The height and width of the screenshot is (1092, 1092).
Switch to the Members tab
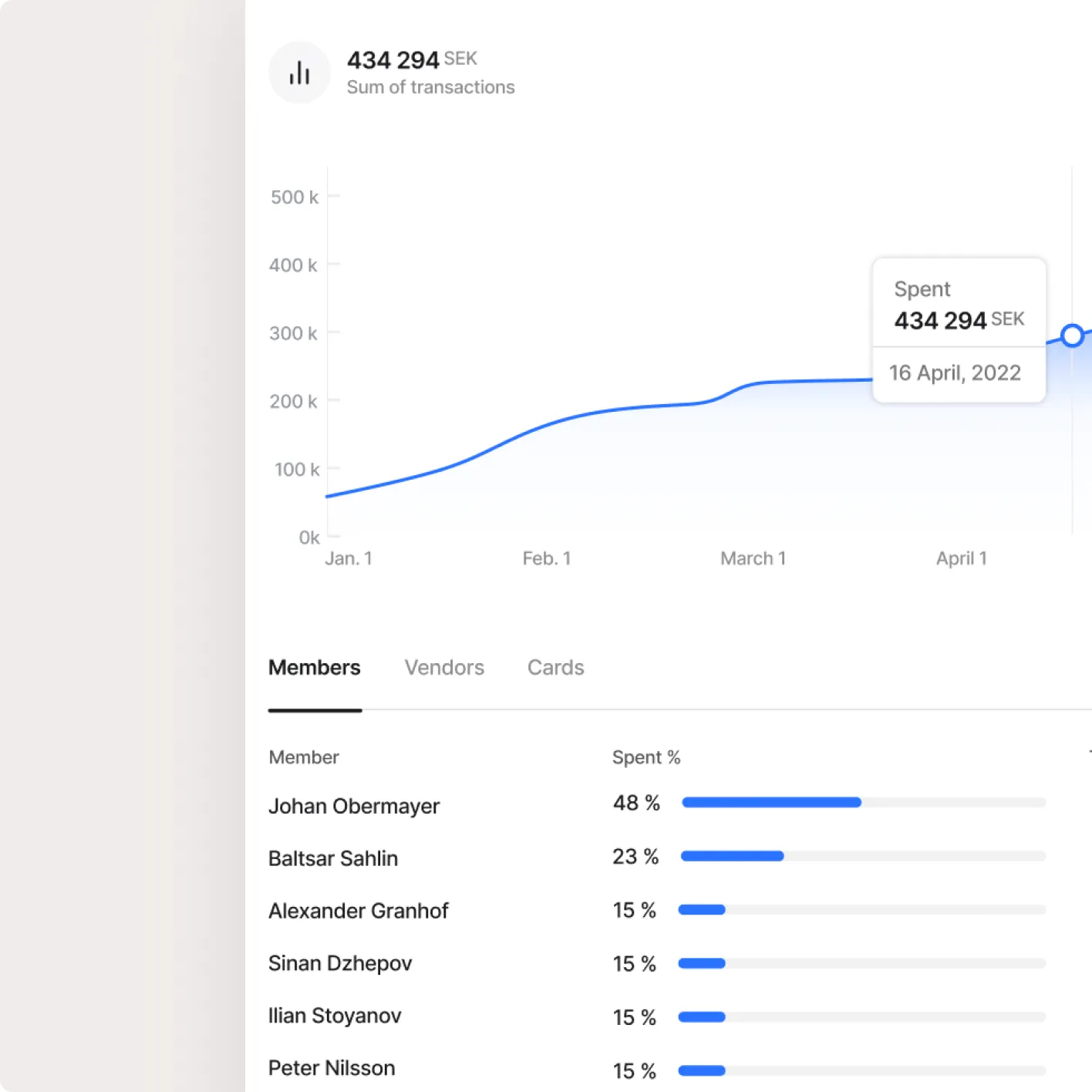[x=314, y=668]
